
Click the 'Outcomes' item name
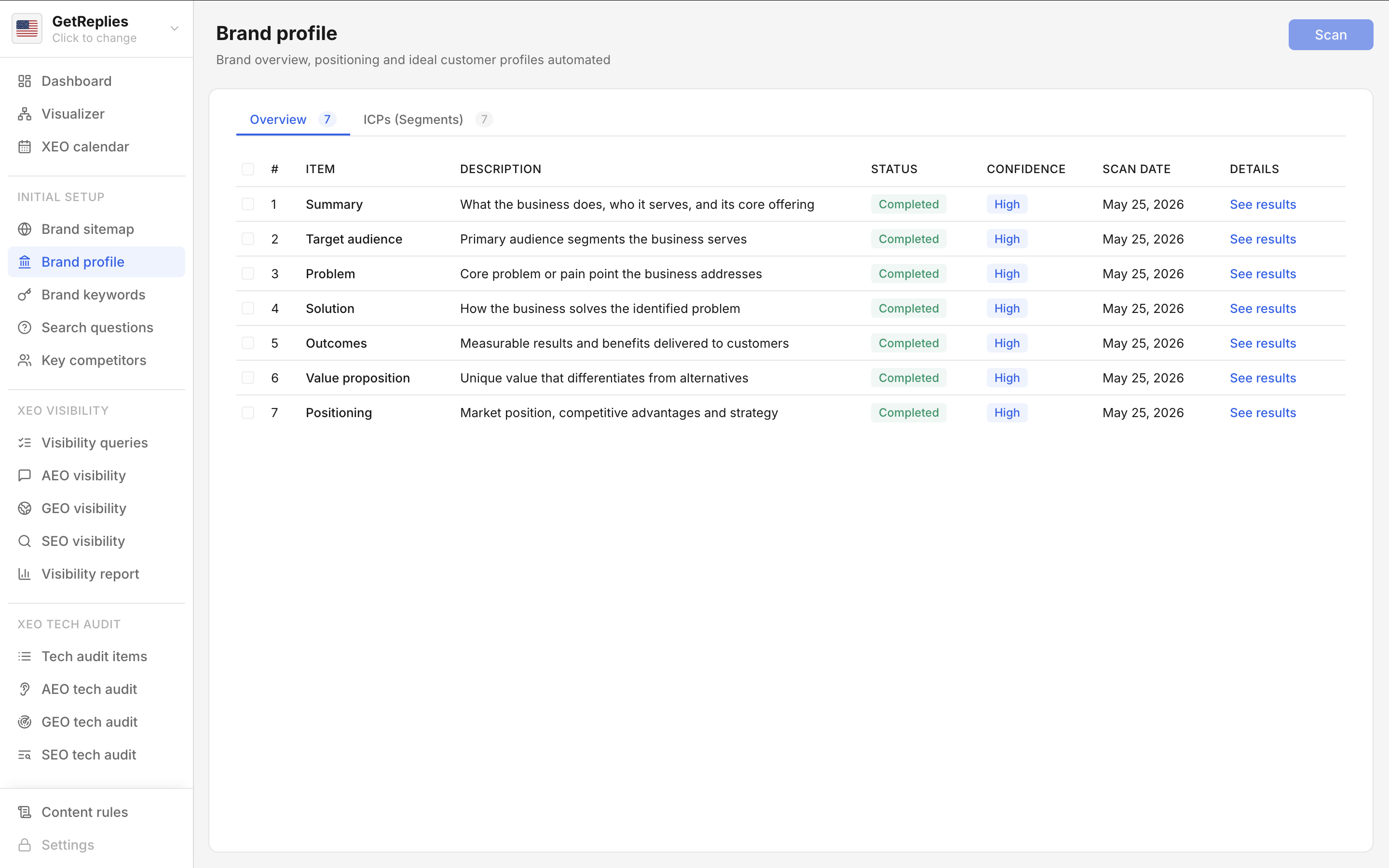(336, 343)
